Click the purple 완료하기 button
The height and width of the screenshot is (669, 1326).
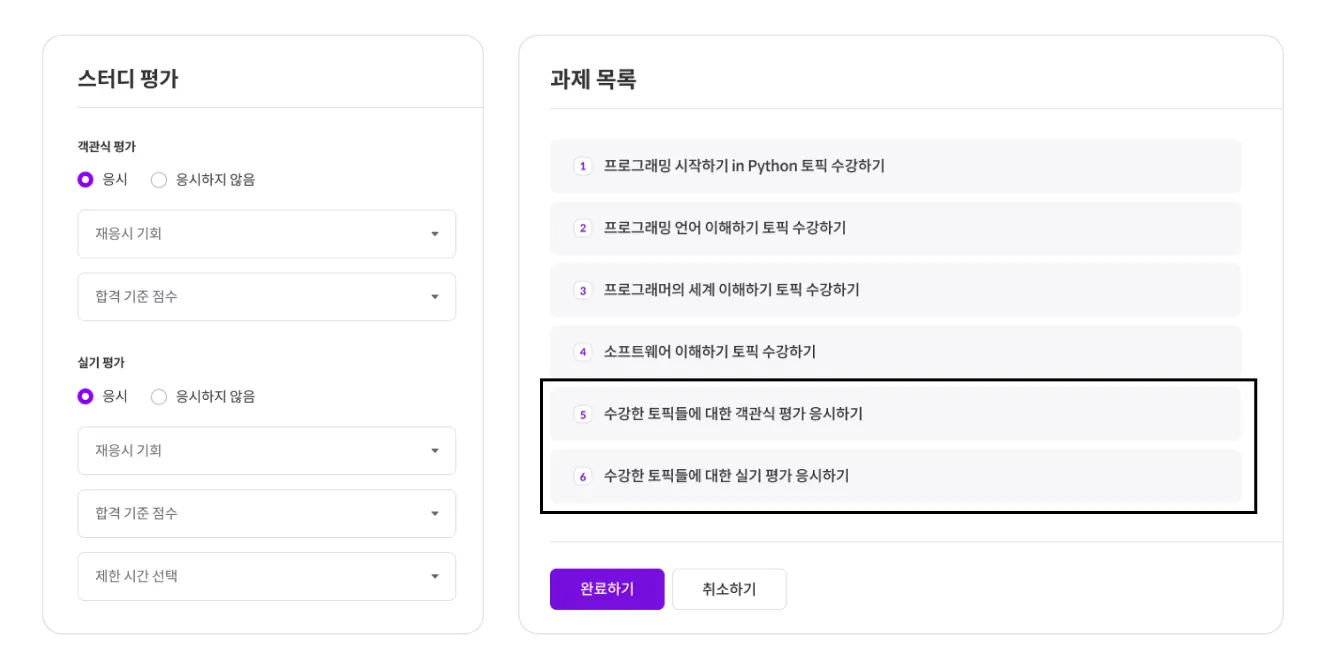[x=607, y=589]
